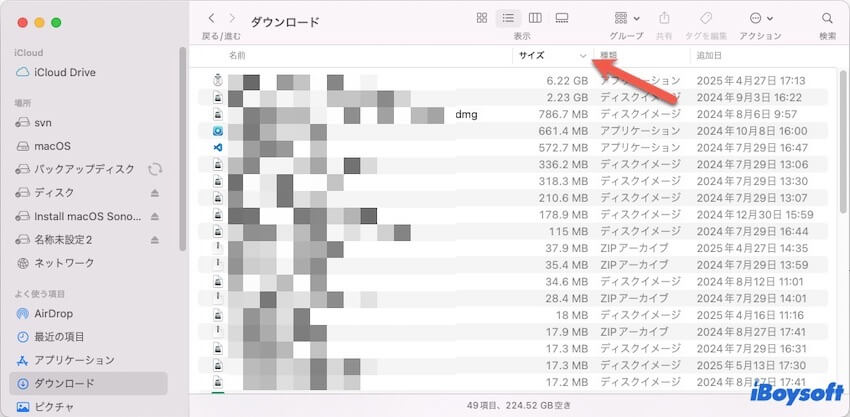Select アプリケーション in the sidebar
The height and width of the screenshot is (417, 850).
point(74,360)
